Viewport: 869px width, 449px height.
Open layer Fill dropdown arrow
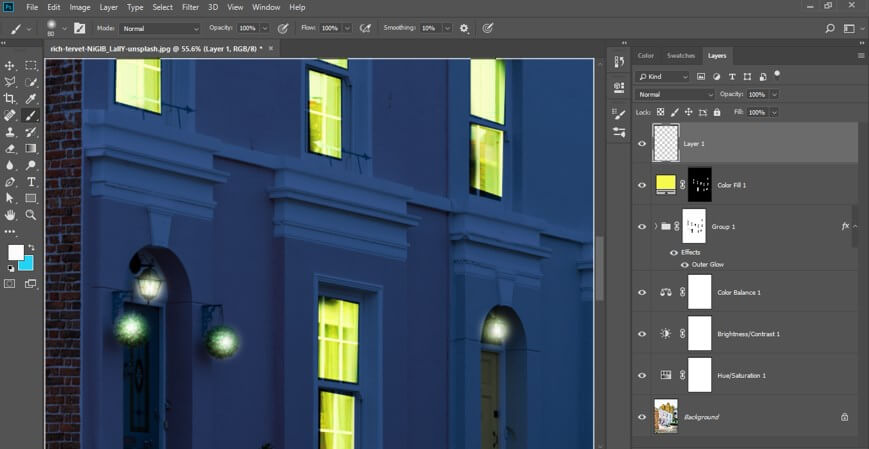[774, 113]
